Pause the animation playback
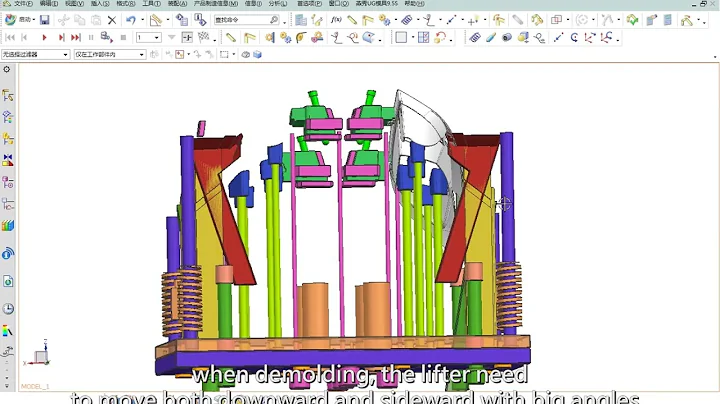Image resolution: width=720 pixels, height=404 pixels. [x=91, y=38]
